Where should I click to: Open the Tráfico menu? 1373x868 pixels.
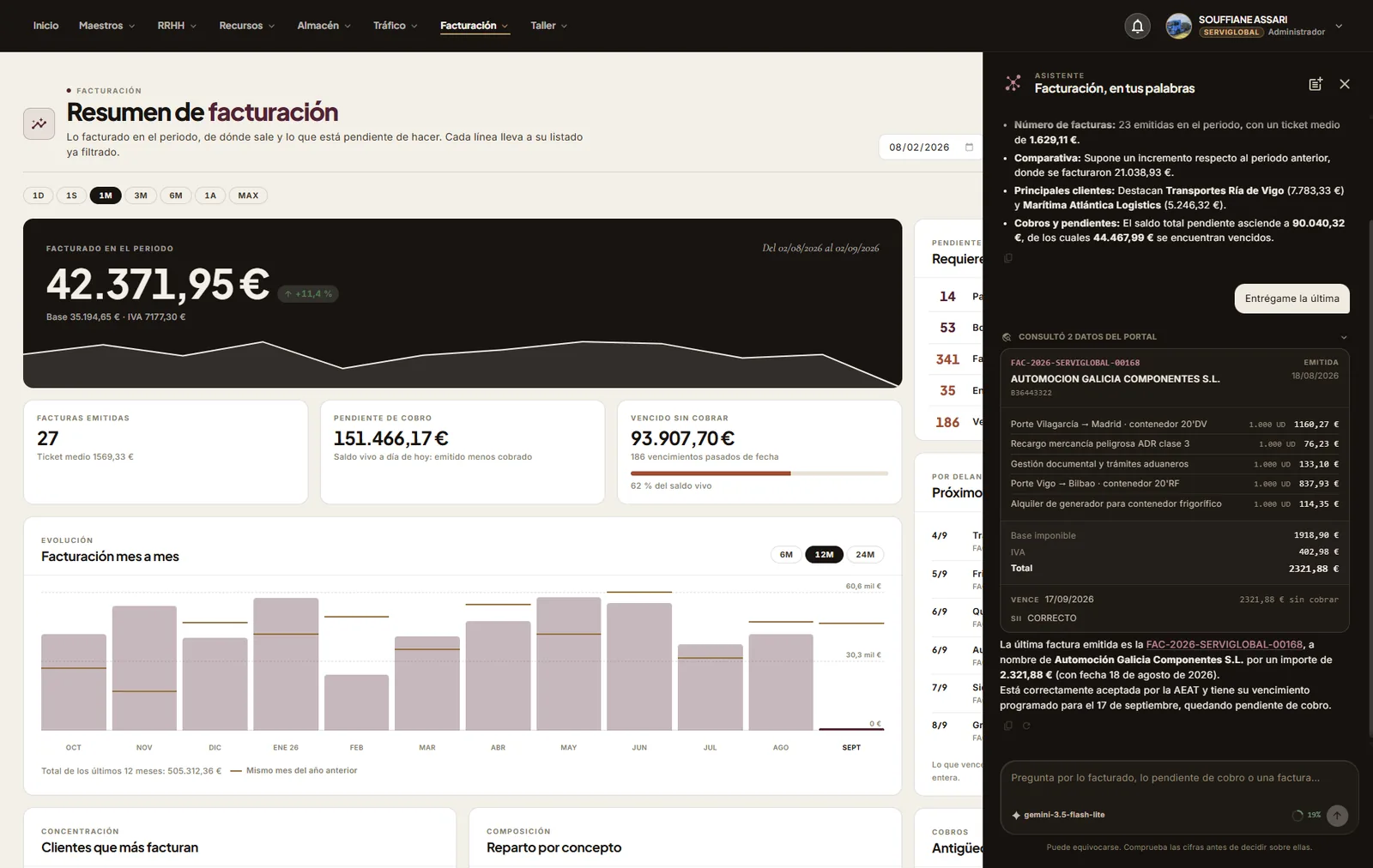coord(395,26)
